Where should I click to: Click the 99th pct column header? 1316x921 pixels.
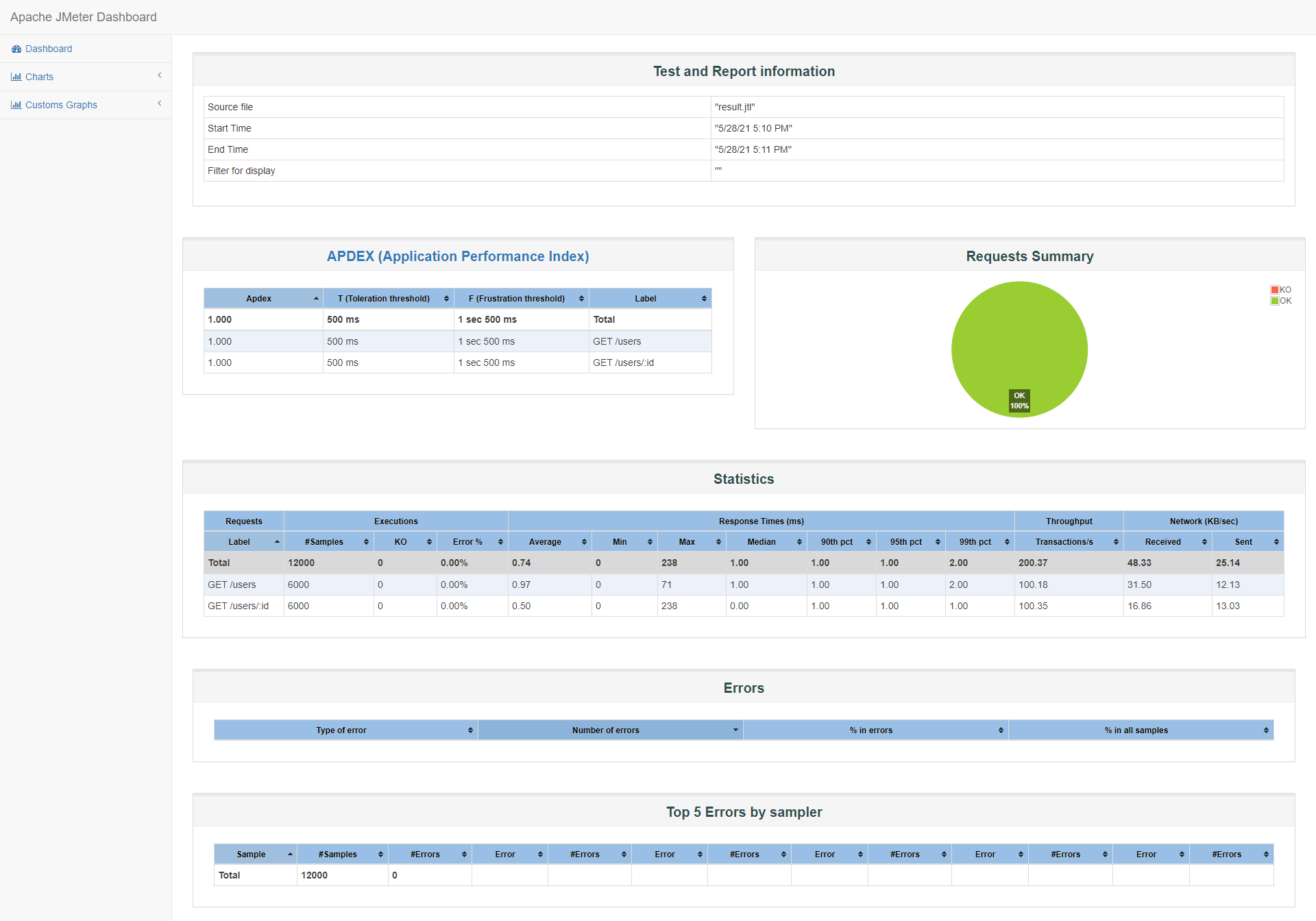click(975, 542)
